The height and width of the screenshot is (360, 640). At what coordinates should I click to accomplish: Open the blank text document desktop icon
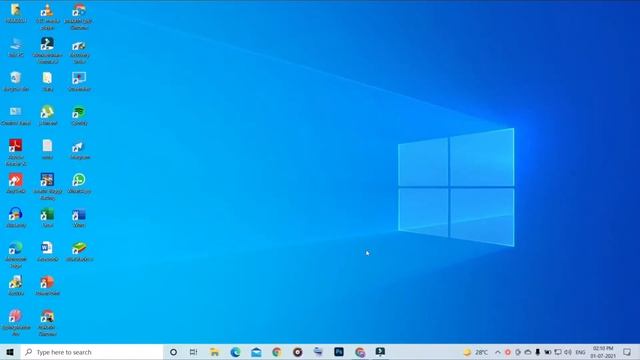pos(47,150)
